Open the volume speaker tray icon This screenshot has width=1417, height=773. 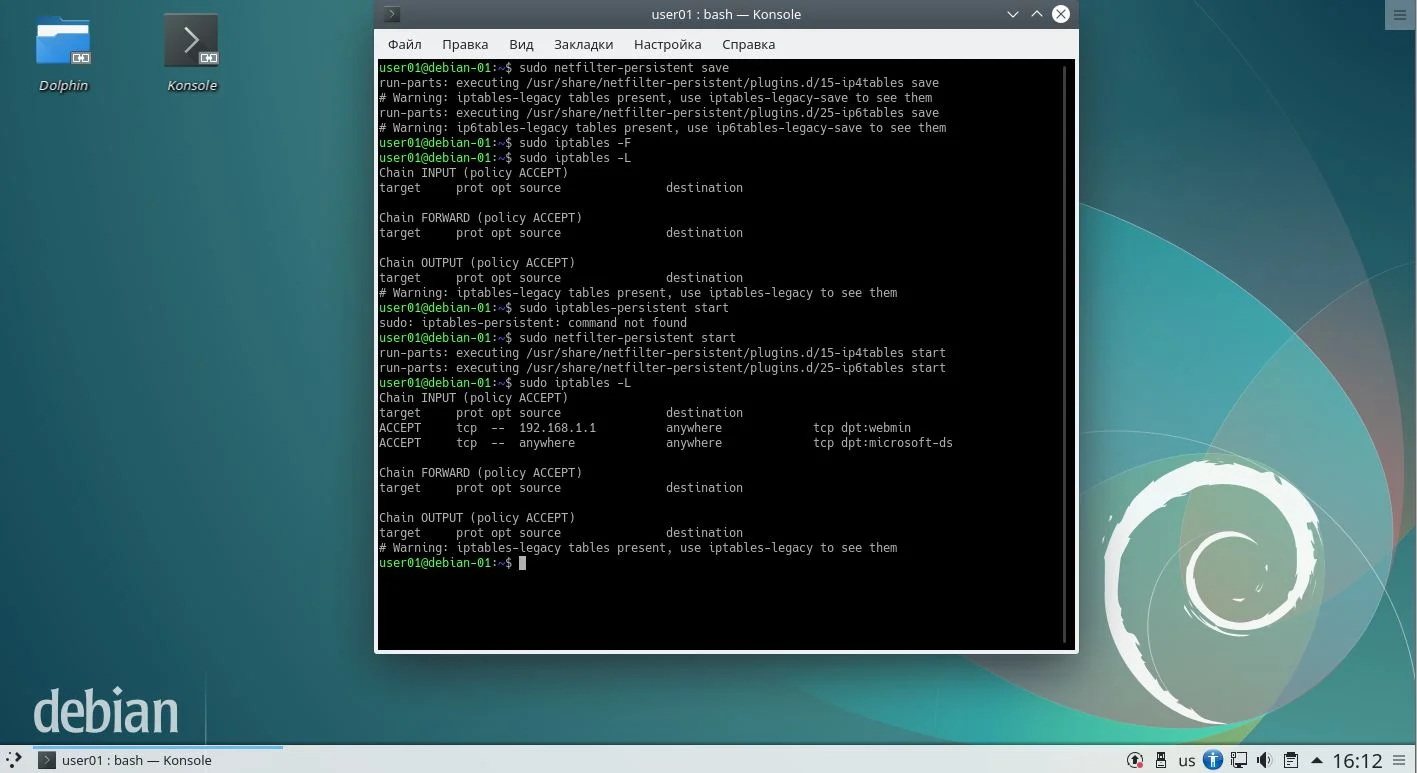point(1264,761)
